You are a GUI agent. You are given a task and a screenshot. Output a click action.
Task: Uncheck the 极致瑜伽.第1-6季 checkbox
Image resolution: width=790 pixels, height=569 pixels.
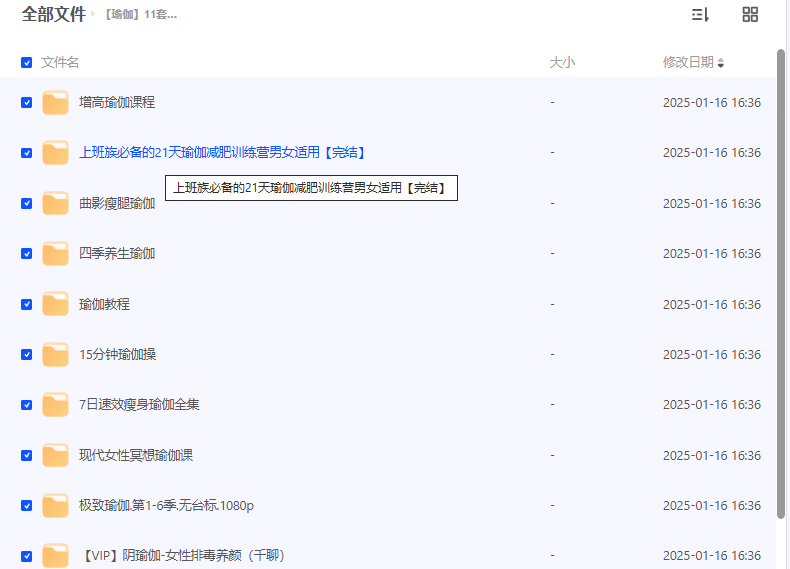[x=27, y=505]
